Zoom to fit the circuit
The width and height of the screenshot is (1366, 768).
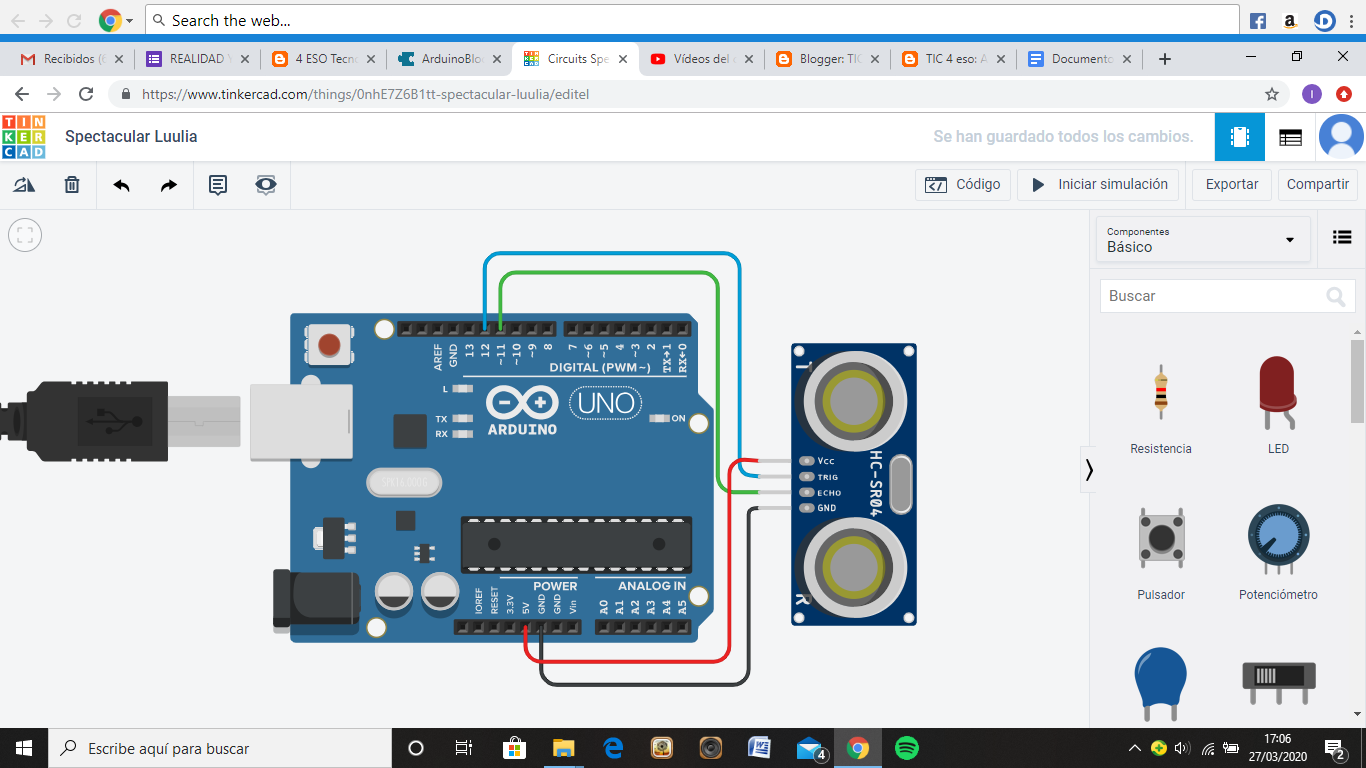tap(25, 235)
